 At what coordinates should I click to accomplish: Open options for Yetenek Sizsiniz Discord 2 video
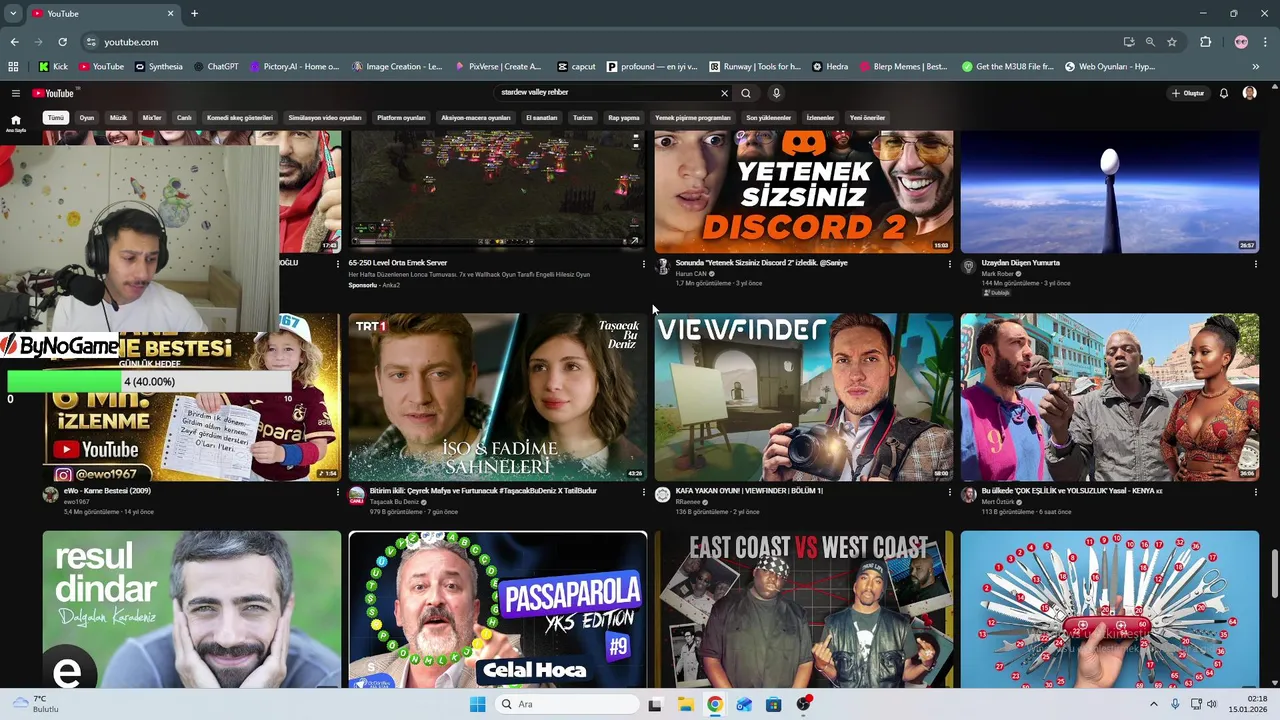click(x=949, y=264)
